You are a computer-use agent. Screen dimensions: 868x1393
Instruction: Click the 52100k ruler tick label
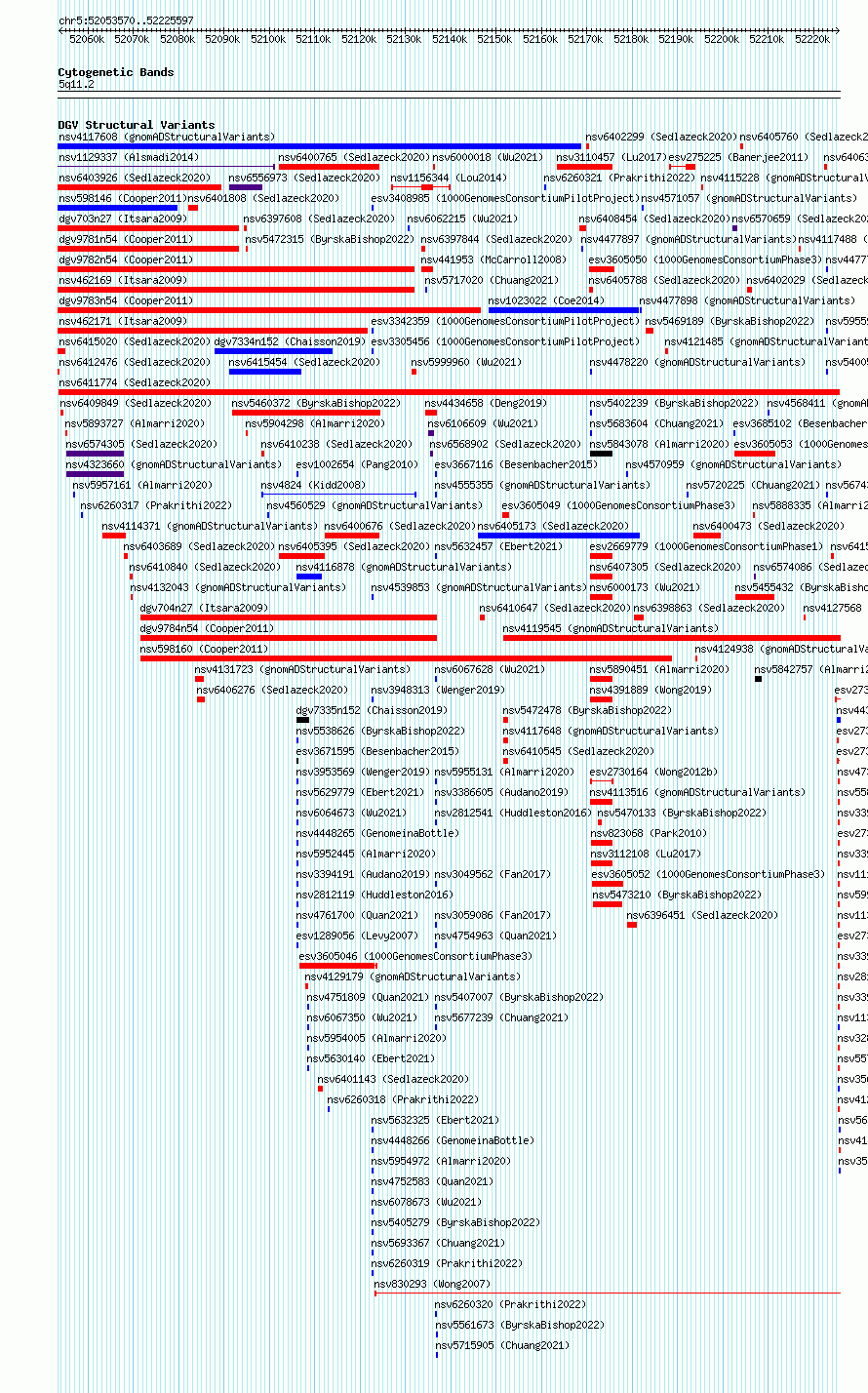267,39
